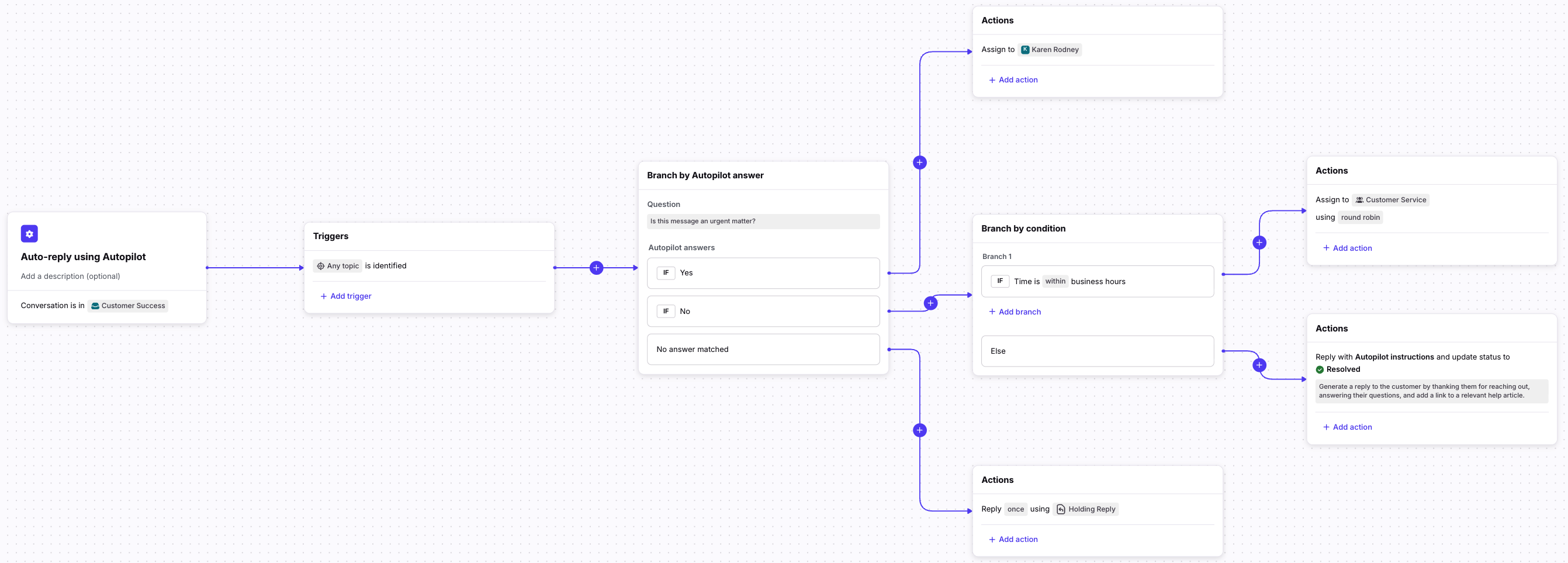Click plus node on the No branch connector
The width and height of the screenshot is (1568, 563).
930,303
